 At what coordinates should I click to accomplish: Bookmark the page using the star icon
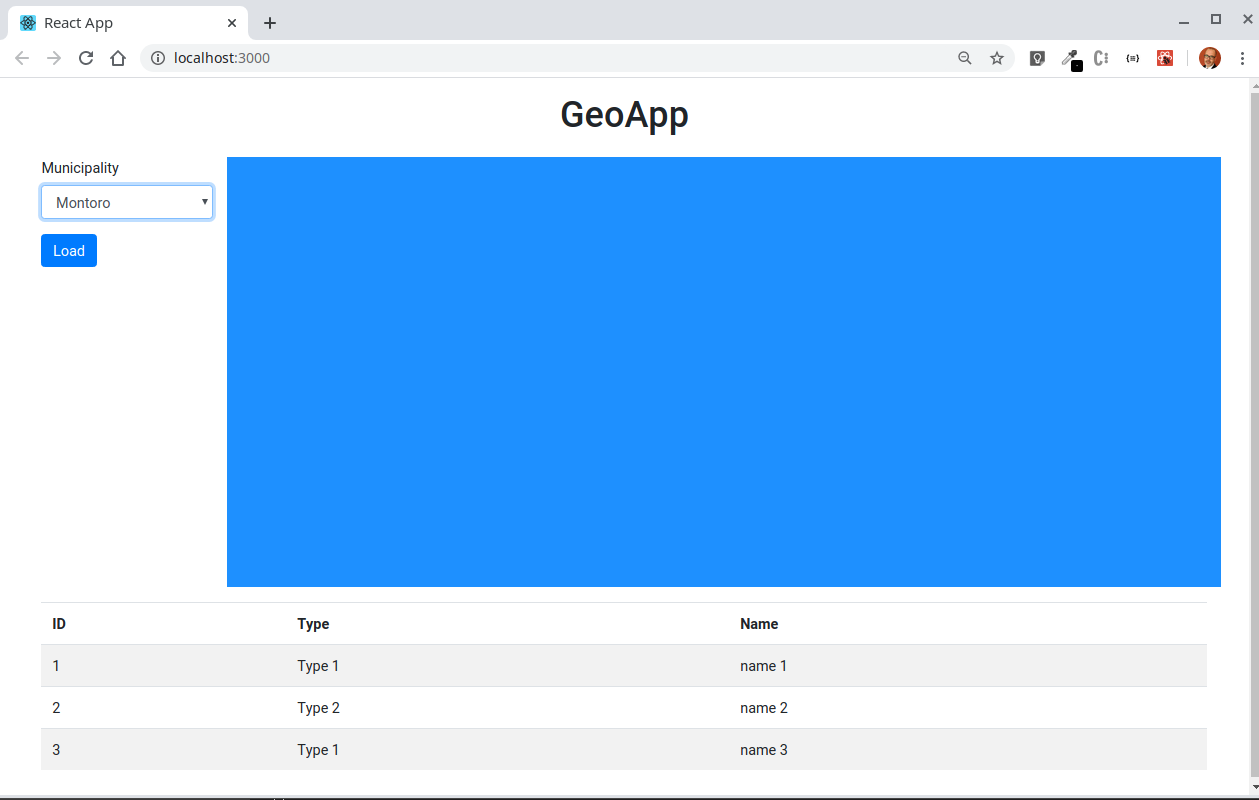pyautogui.click(x=997, y=58)
